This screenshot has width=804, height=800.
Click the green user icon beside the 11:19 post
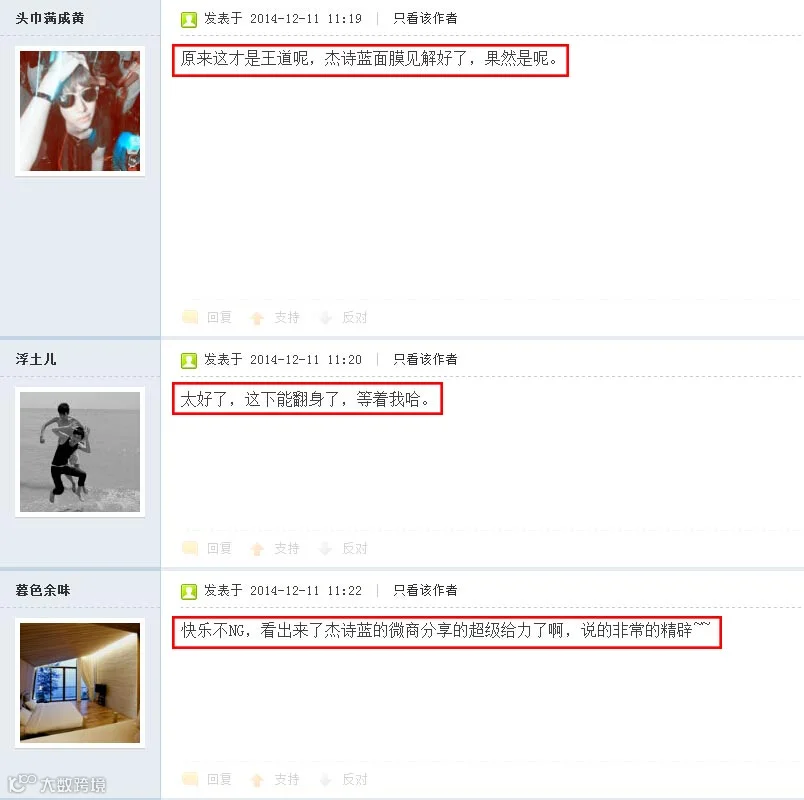(x=189, y=19)
